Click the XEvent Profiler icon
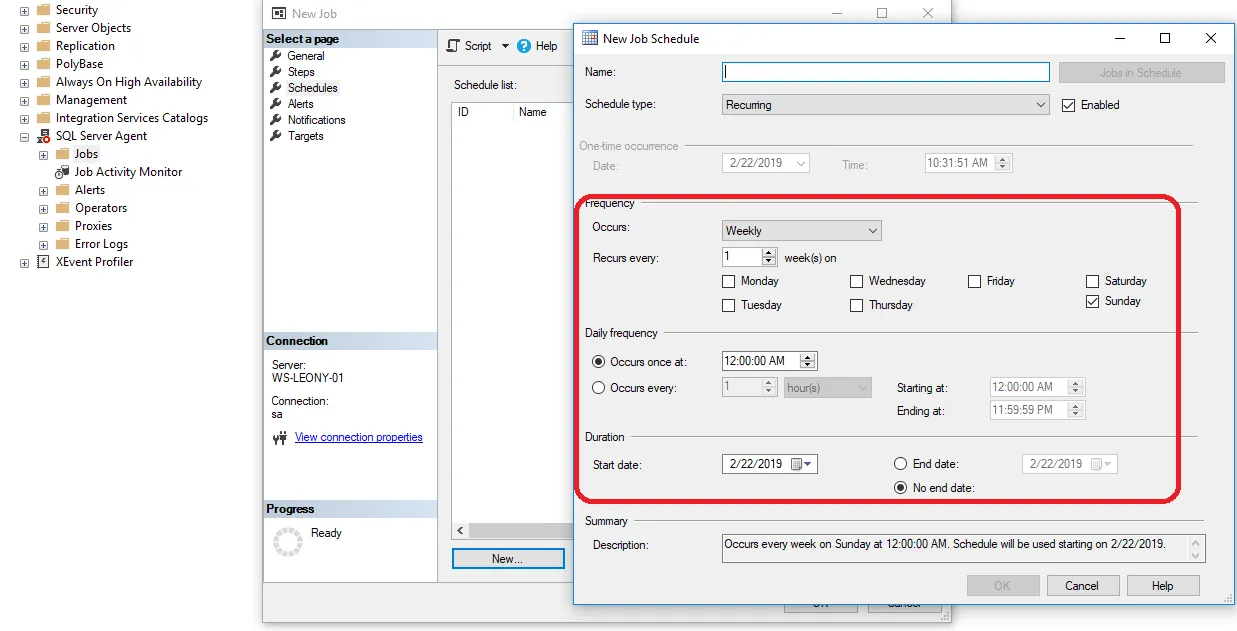1237x631 pixels. pyautogui.click(x=43, y=262)
